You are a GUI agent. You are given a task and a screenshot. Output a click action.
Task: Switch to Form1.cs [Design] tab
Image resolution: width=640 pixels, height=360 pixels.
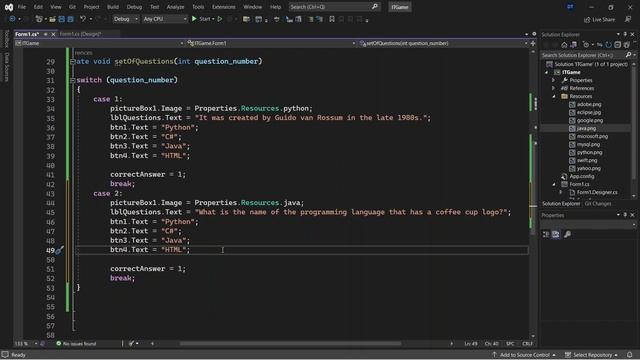point(80,34)
